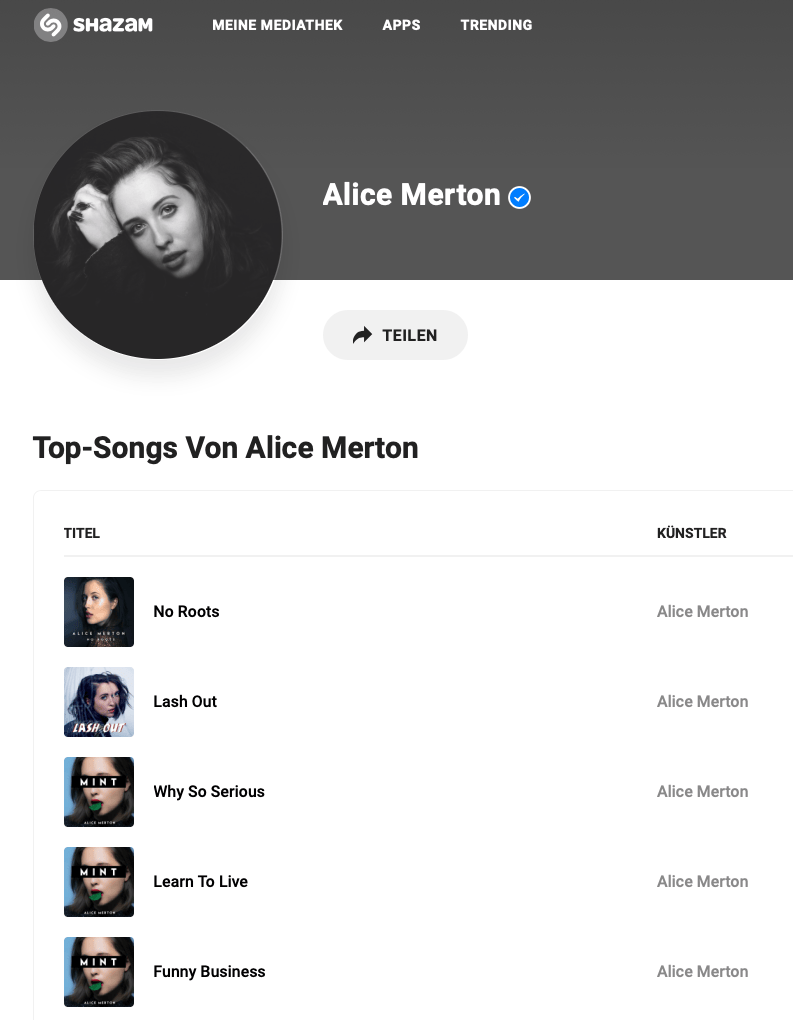Open the Apps menu item
The image size is (793, 1020).
(x=401, y=25)
